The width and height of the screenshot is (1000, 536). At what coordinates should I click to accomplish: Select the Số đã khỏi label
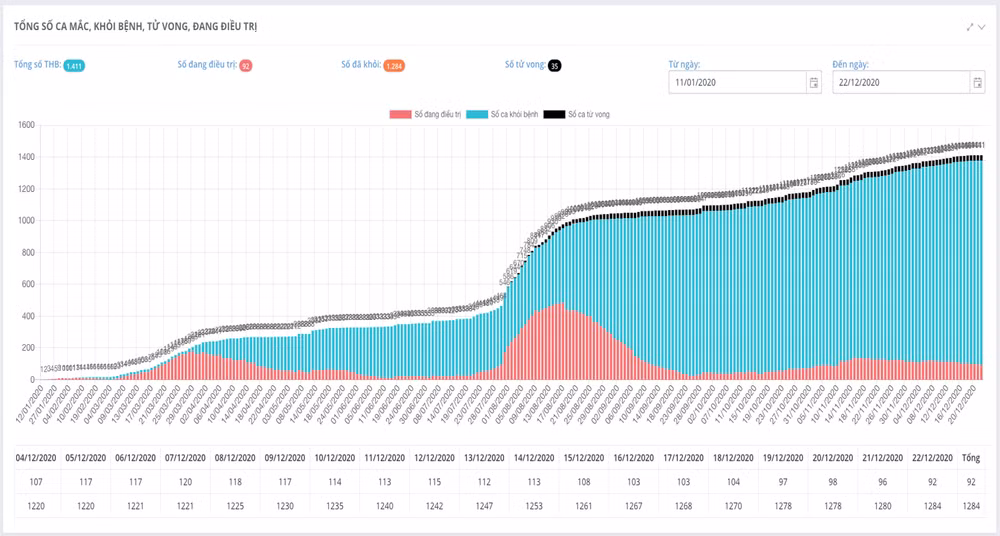pyautogui.click(x=361, y=64)
